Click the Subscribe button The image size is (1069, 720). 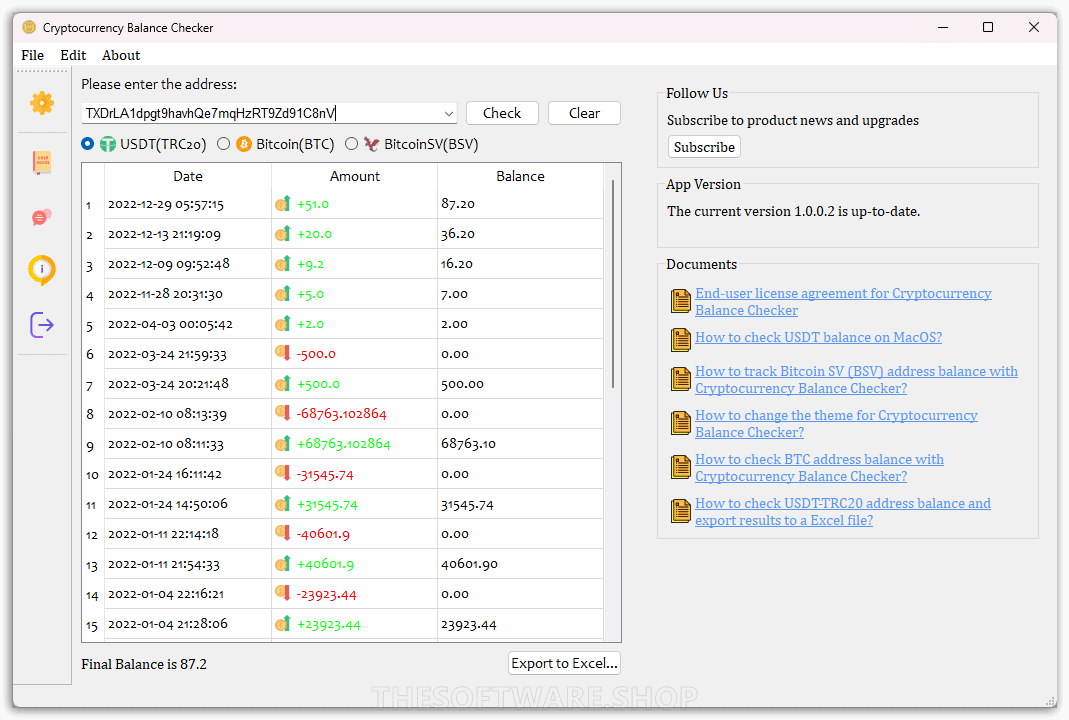click(704, 147)
